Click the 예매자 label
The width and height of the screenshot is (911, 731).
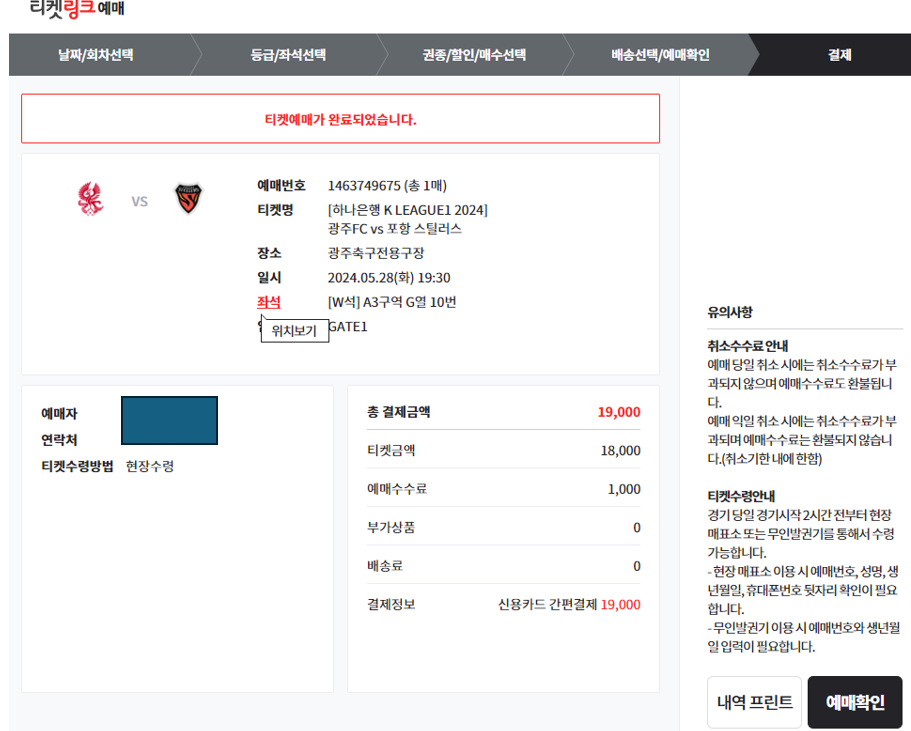coord(59,414)
